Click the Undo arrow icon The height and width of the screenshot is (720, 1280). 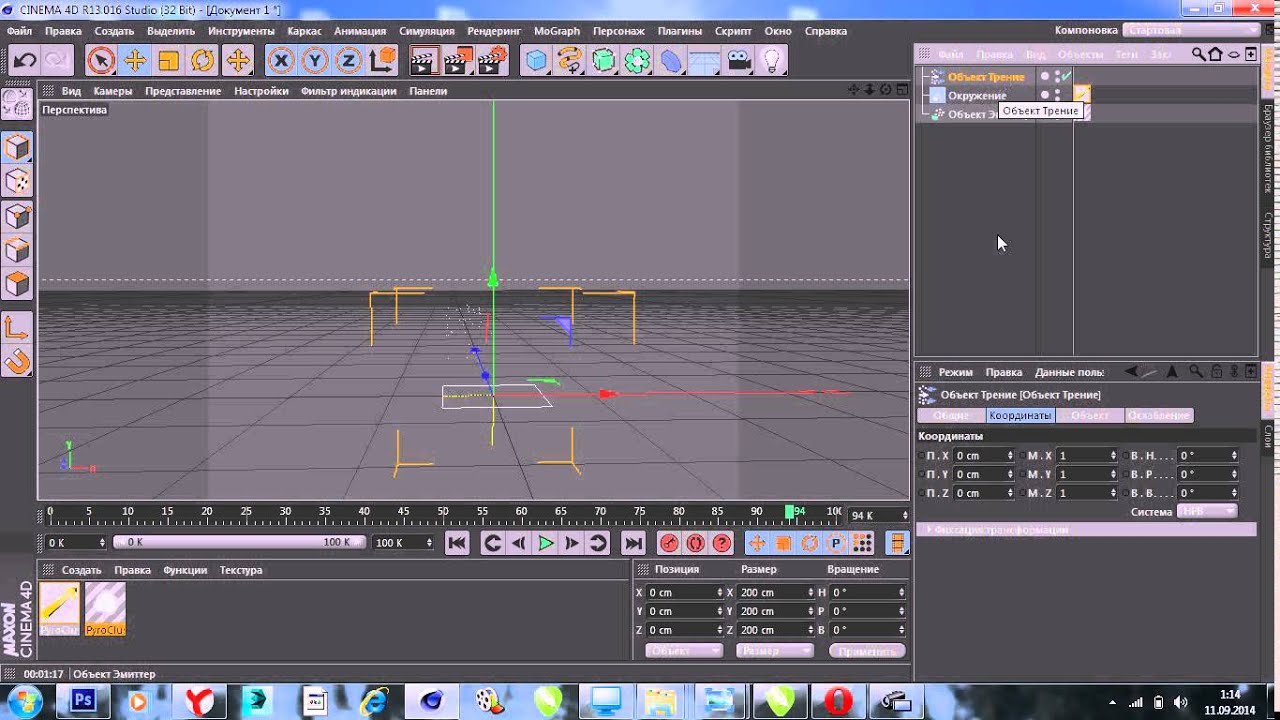pyautogui.click(x=25, y=61)
